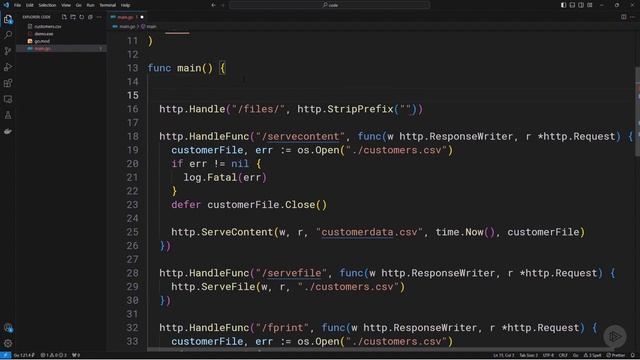
Task: Change CRLF line ending in status bar
Action: click(563, 356)
